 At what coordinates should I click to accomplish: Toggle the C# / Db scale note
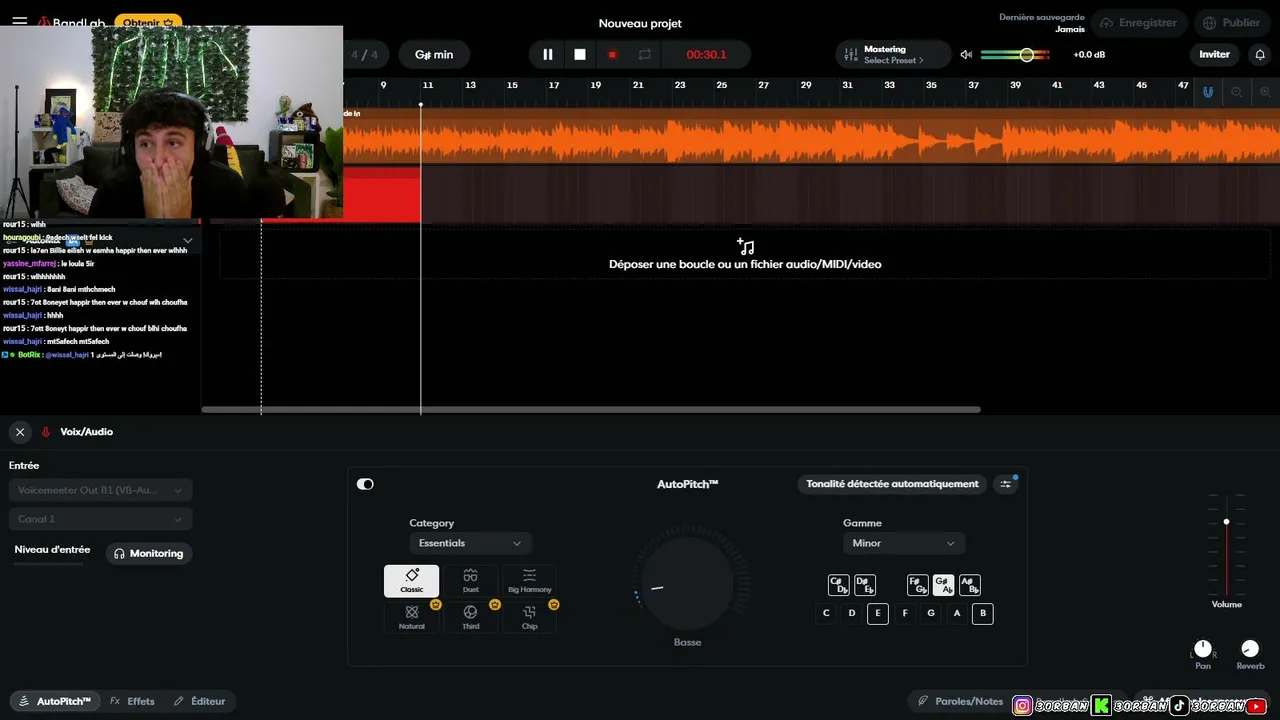(x=839, y=585)
